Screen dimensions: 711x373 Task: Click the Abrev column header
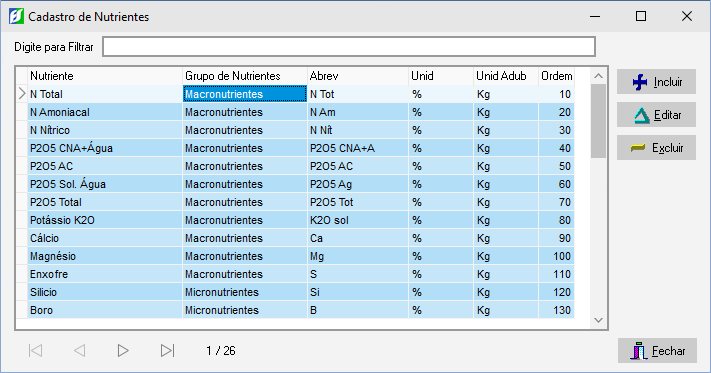358,76
